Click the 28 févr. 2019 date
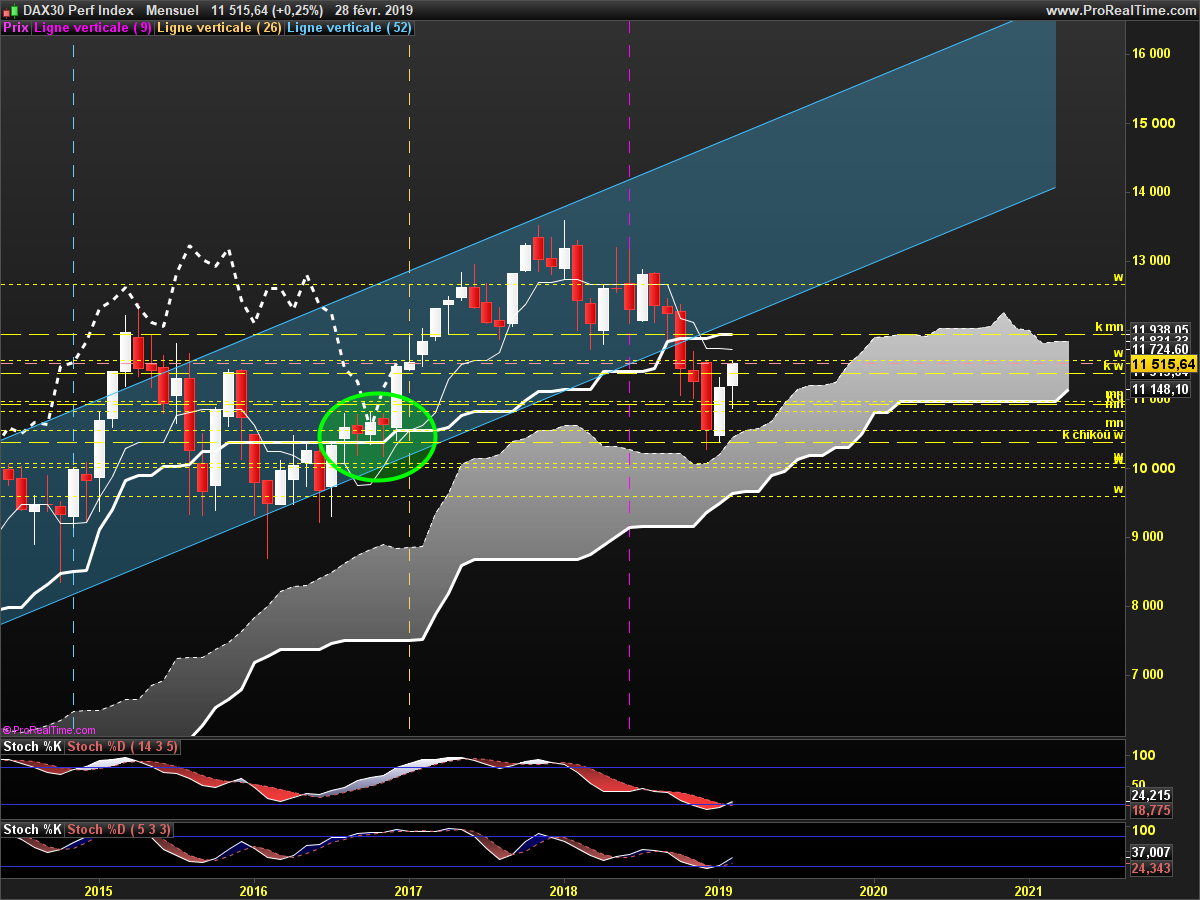 click(x=374, y=10)
